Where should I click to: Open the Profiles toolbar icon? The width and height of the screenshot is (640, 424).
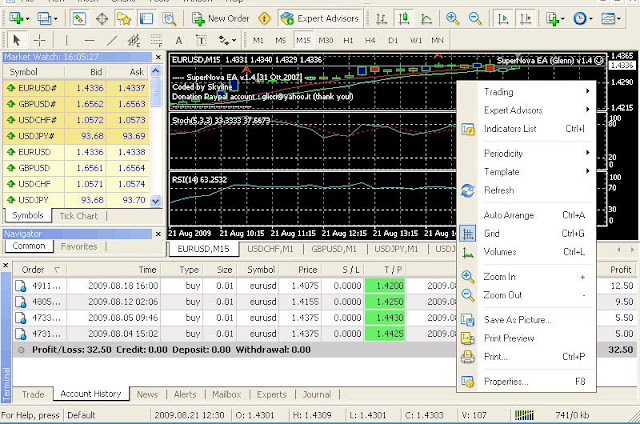click(x=47, y=18)
